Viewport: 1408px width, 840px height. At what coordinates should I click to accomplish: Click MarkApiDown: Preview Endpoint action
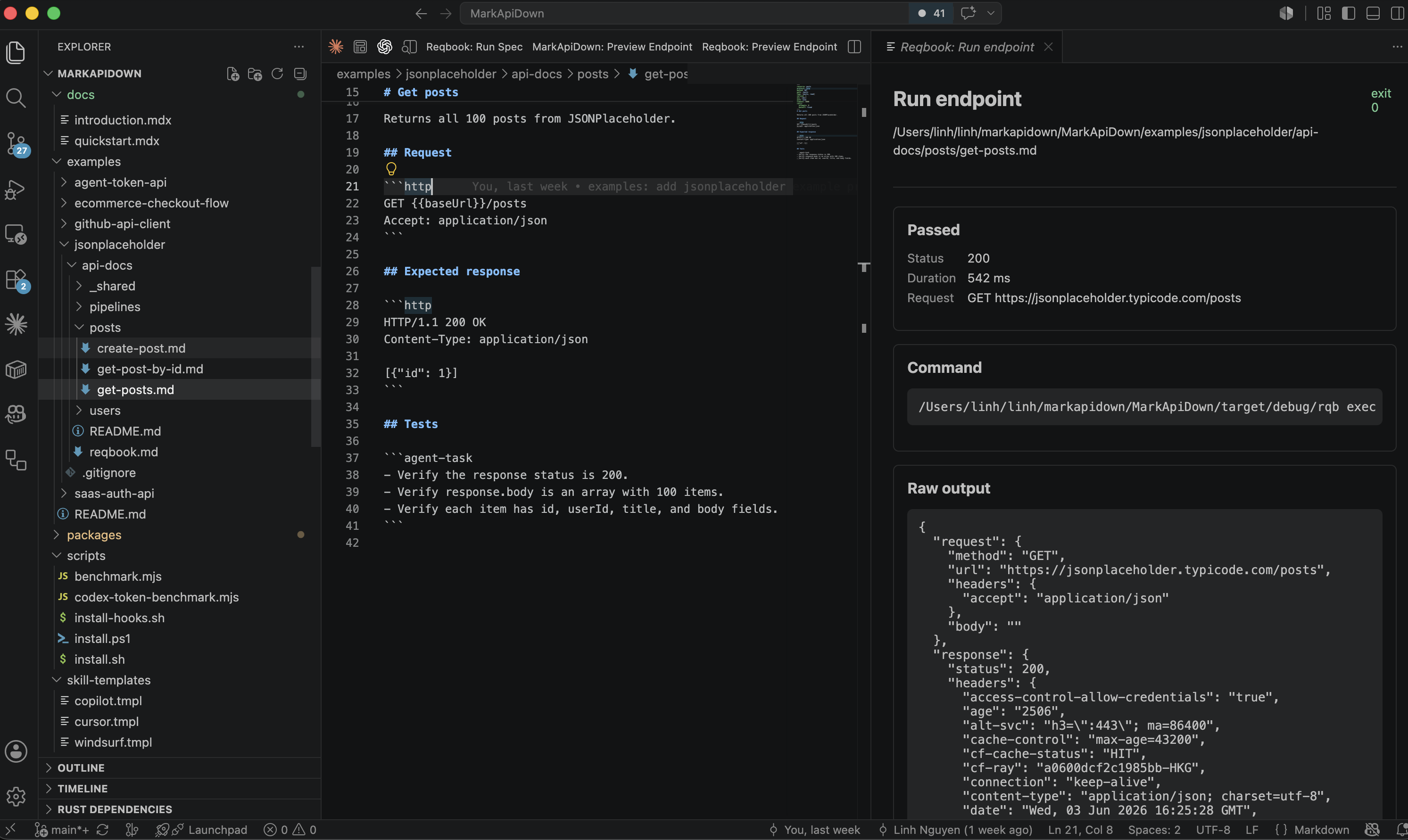612,46
